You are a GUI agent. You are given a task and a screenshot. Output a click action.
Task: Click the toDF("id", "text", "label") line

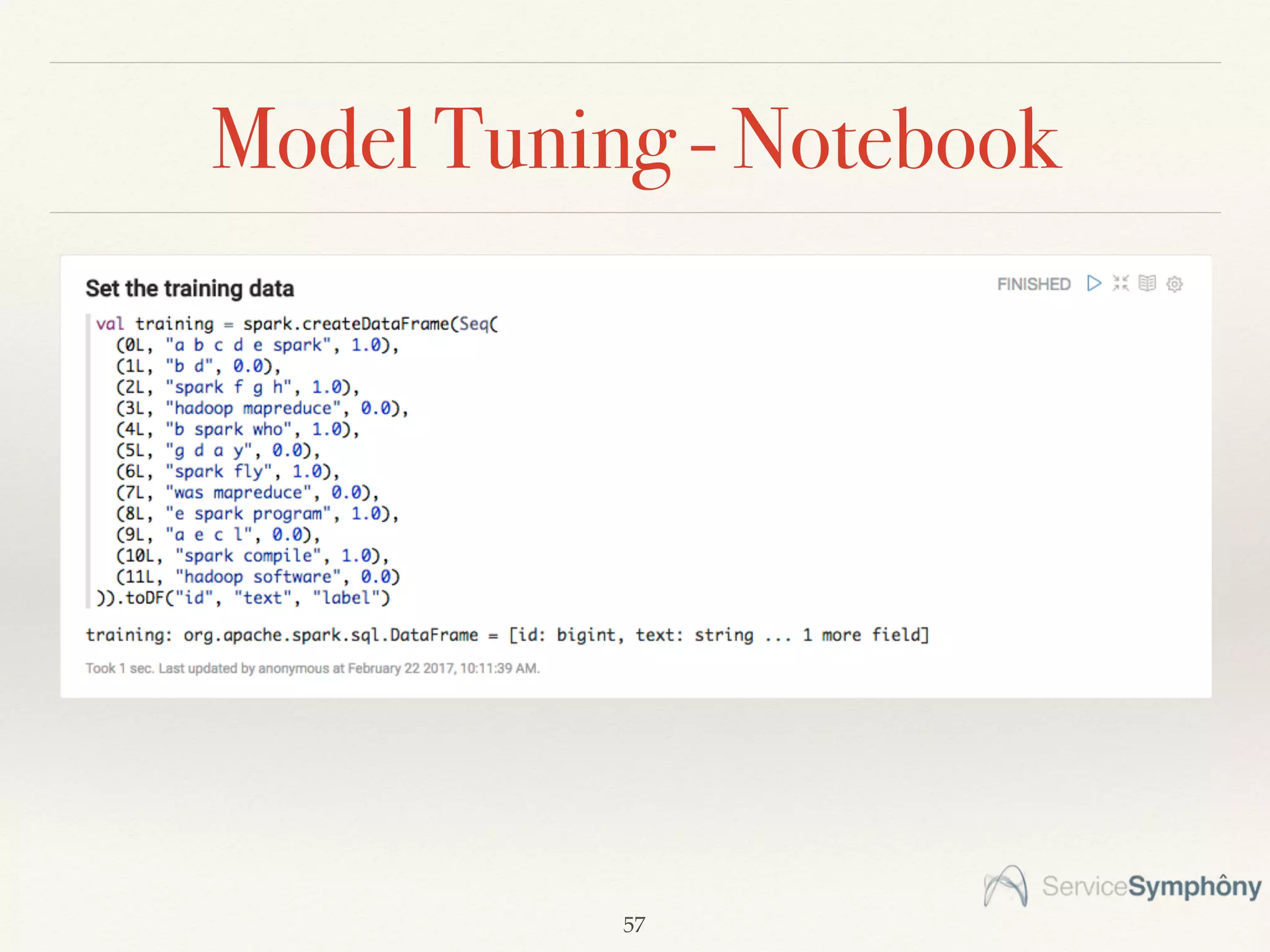[243, 598]
